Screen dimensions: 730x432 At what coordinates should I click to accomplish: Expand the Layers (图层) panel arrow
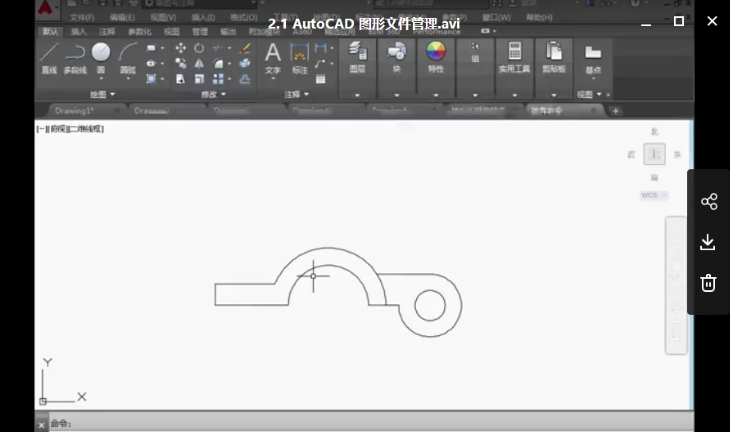pos(357,95)
